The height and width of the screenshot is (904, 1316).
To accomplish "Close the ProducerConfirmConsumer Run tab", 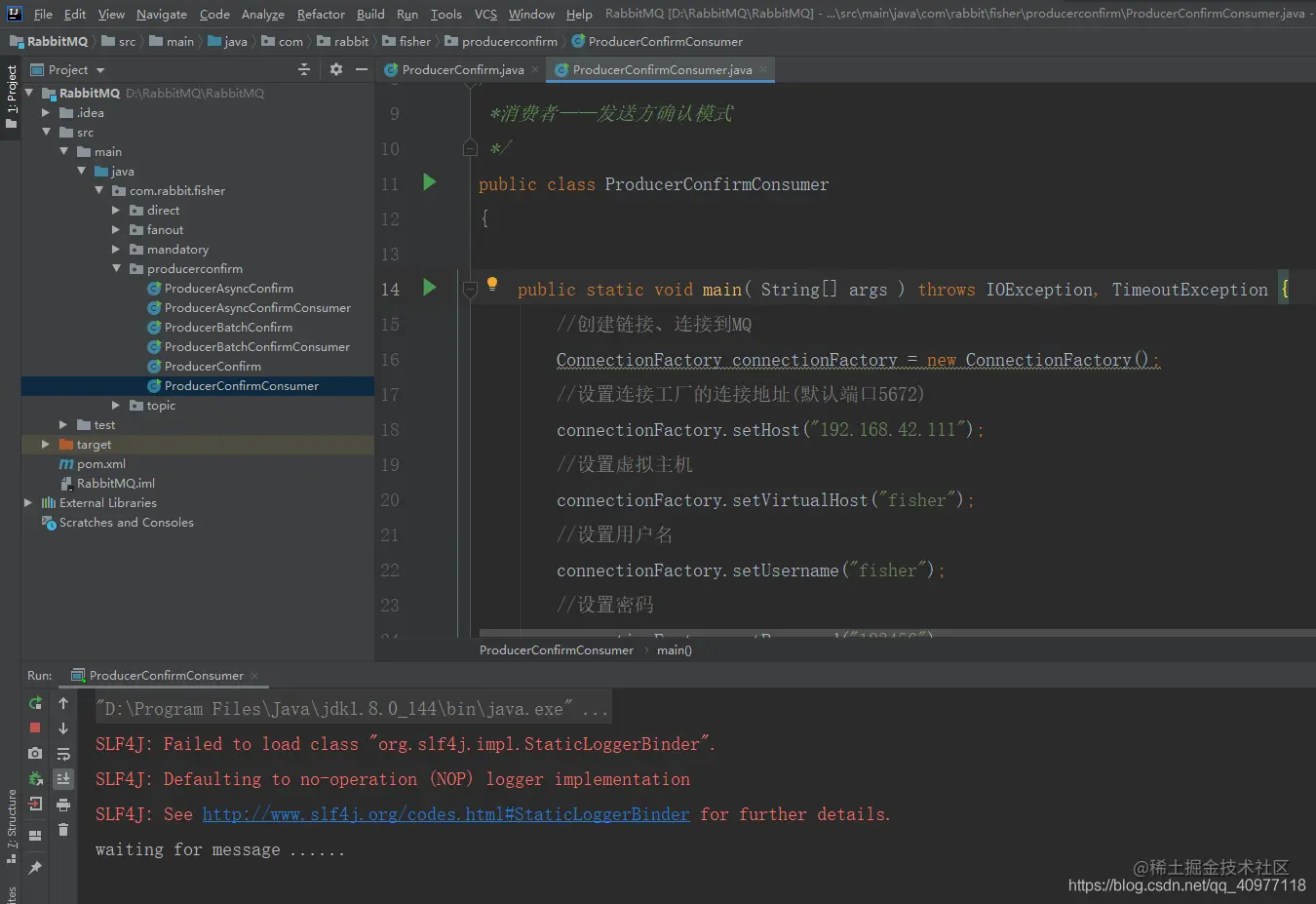I will tap(254, 675).
